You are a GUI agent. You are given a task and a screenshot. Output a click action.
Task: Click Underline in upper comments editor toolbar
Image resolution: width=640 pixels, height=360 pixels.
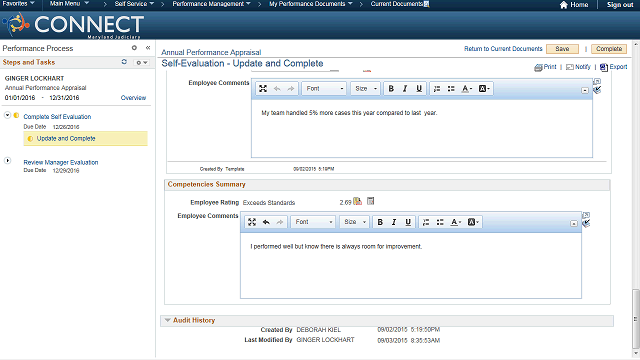(419, 89)
